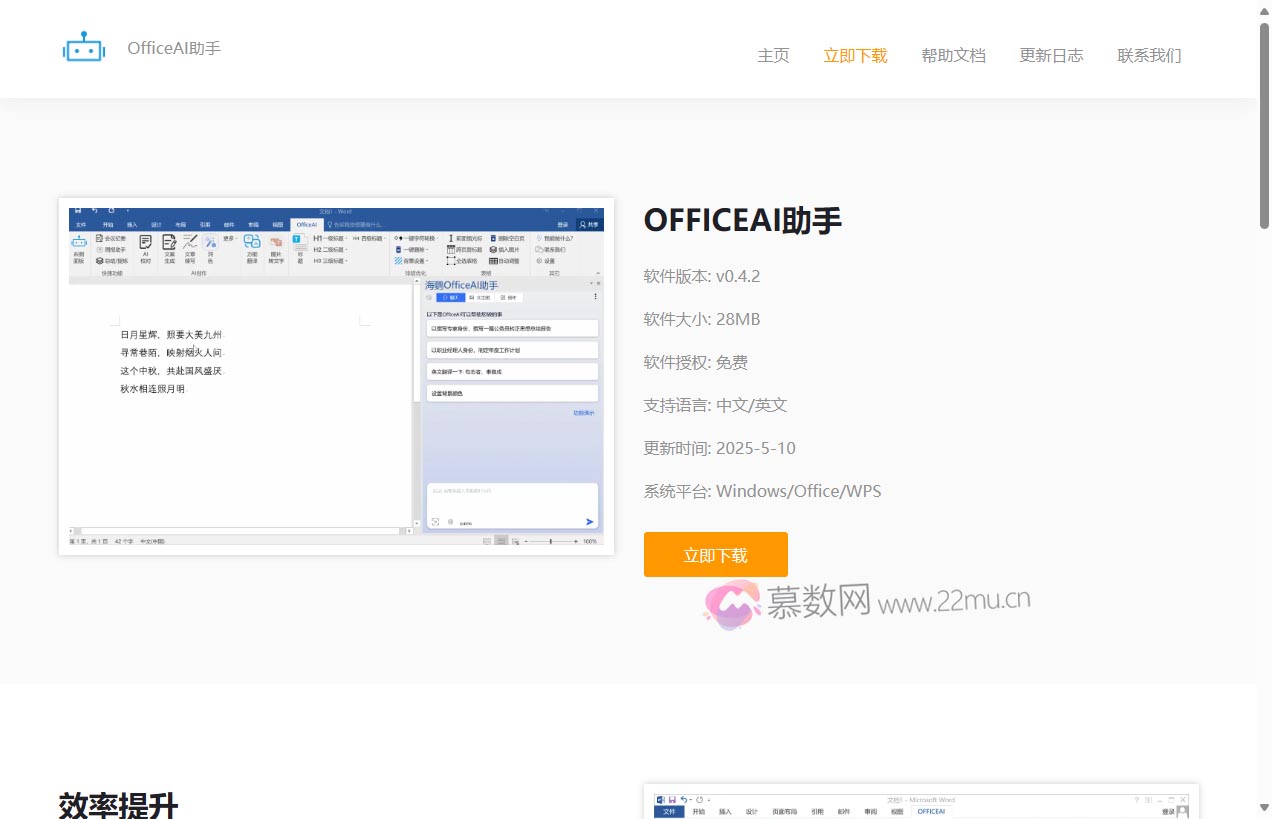Toggle Print Layout view in the status bar
The height and width of the screenshot is (819, 1272).
[x=501, y=539]
